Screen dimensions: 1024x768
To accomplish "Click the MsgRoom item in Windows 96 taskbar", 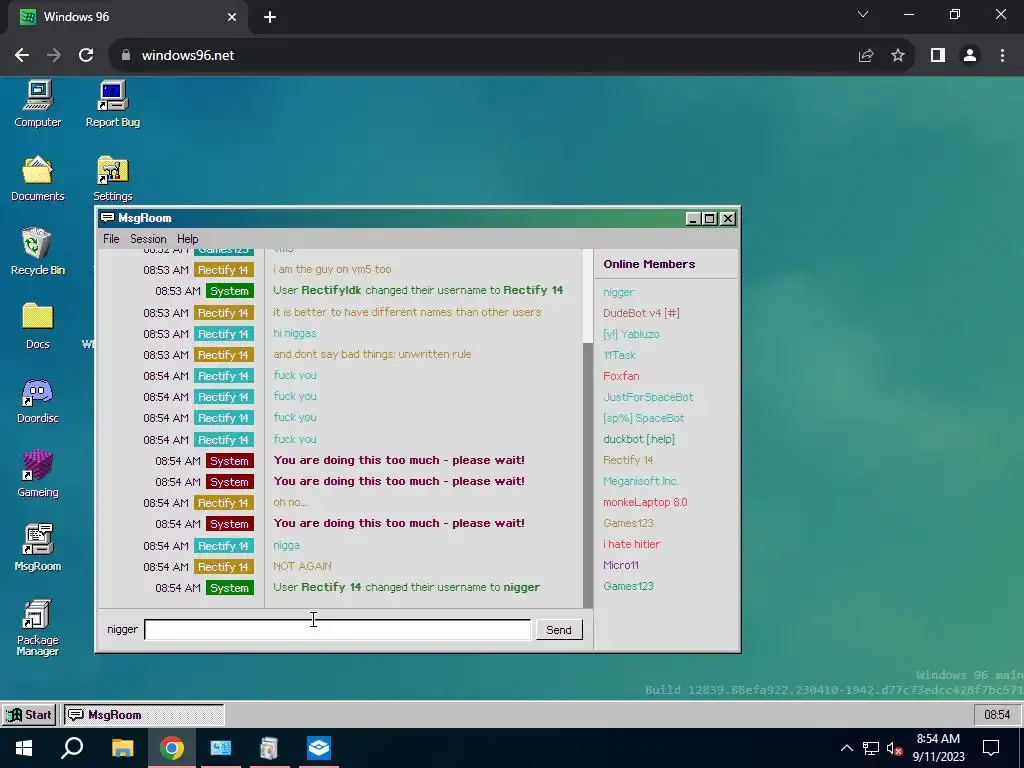I will coord(144,715).
